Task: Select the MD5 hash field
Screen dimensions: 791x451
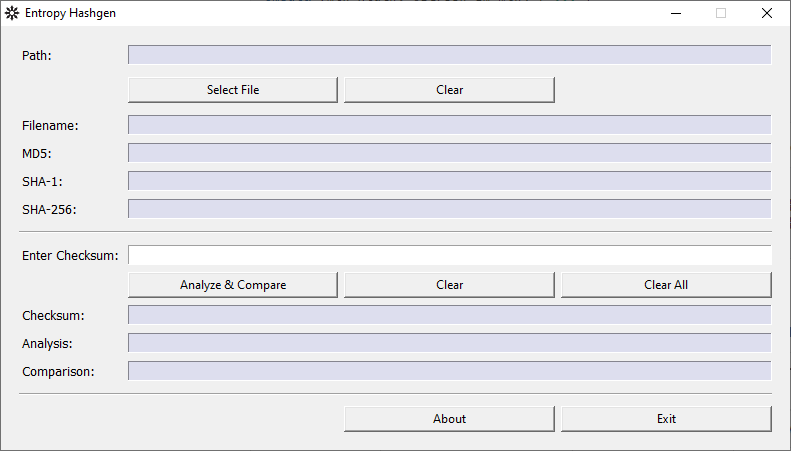Action: pos(449,153)
